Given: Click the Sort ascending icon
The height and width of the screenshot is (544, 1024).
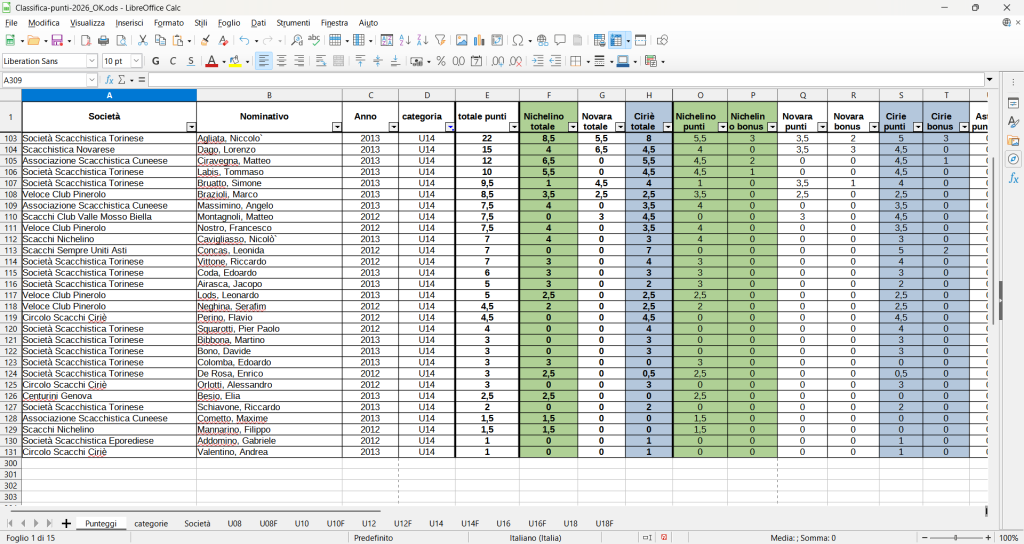Looking at the screenshot, I should coord(405,41).
